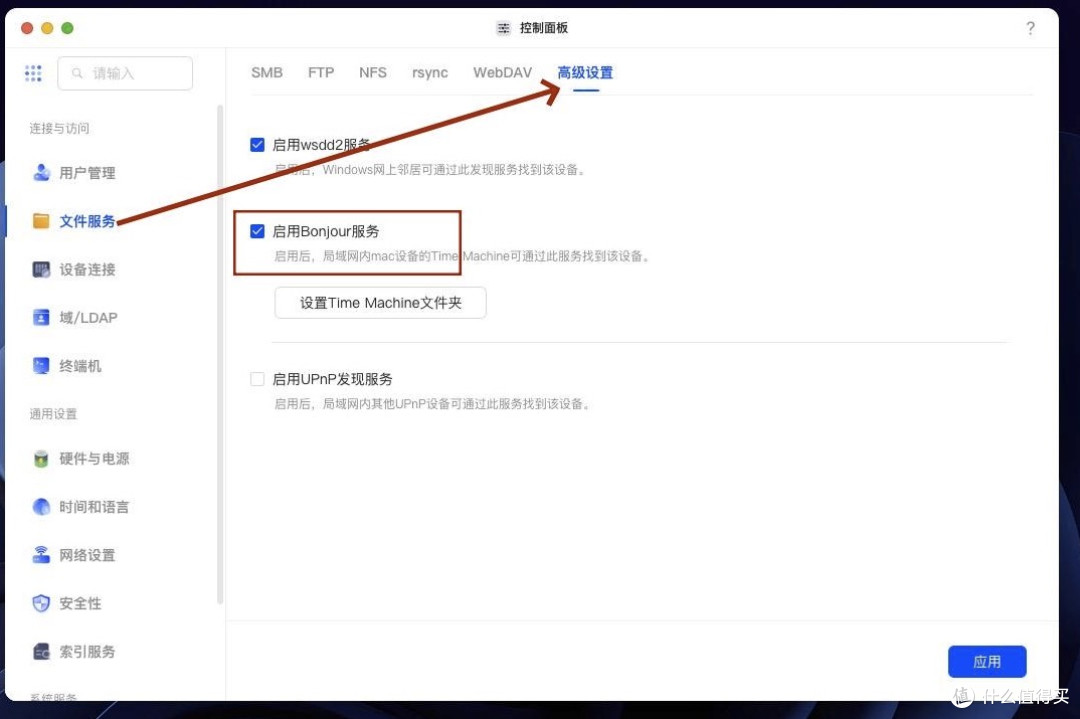Click the 启用wsdd2服务 label text
Screen dimensions: 1080x719
pos(321,145)
